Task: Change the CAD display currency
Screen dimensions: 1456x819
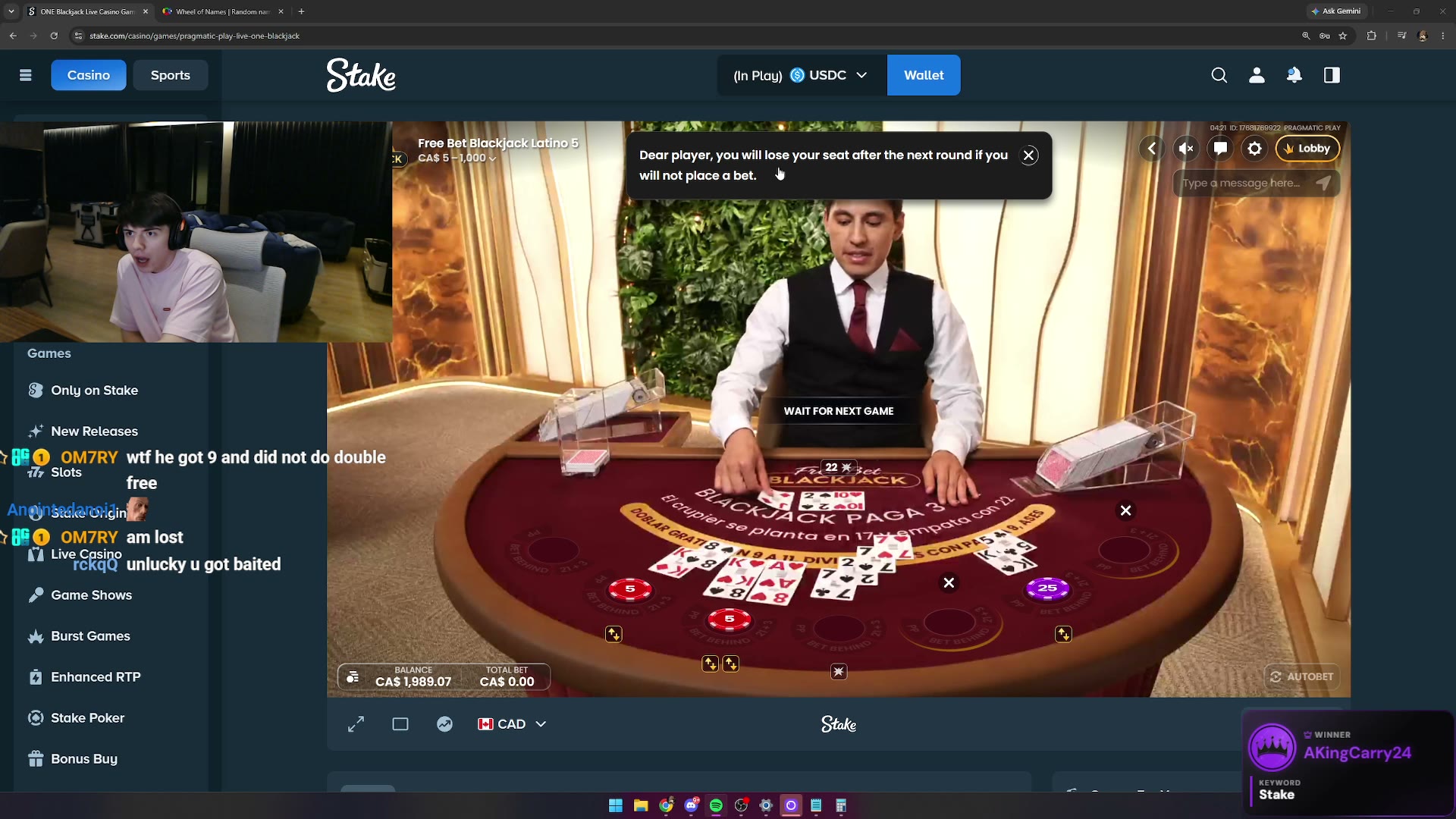Action: [x=512, y=724]
